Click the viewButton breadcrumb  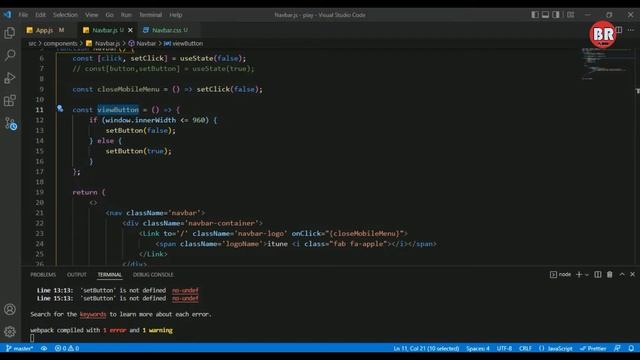tap(187, 43)
